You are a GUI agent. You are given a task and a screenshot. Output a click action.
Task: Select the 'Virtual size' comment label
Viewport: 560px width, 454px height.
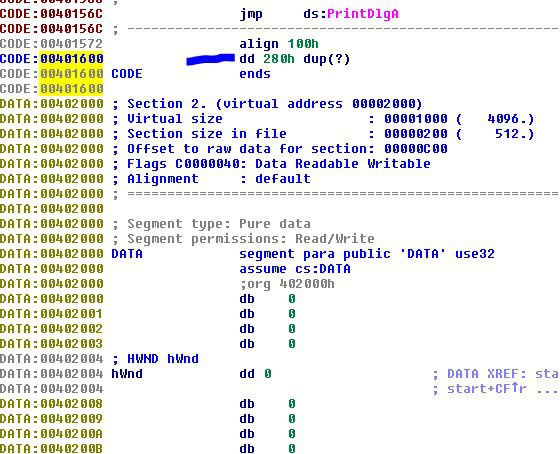[175, 119]
